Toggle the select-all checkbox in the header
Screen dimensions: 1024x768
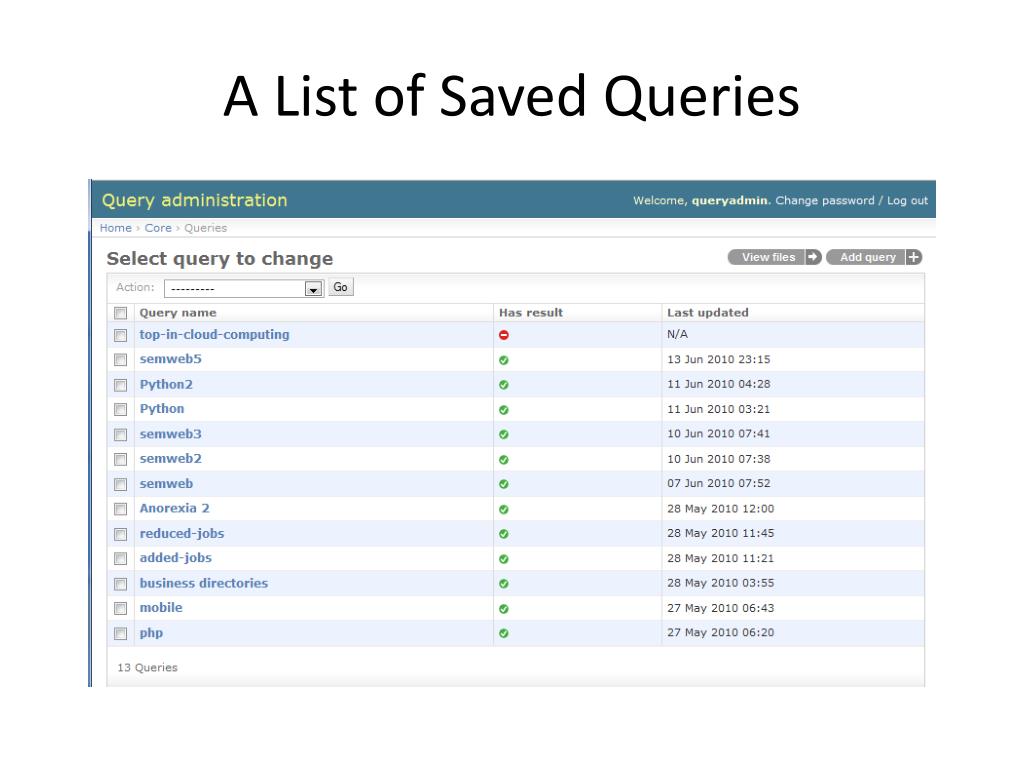(x=120, y=313)
